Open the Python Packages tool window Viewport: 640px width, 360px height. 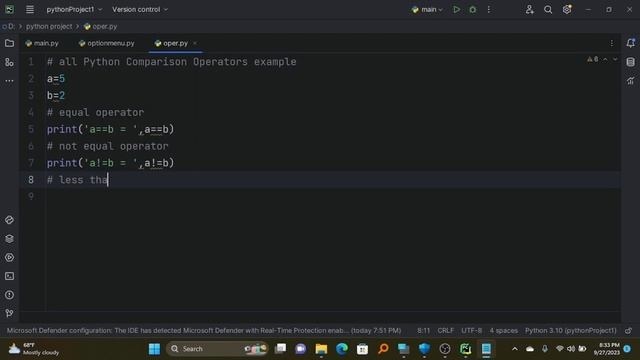point(9,239)
